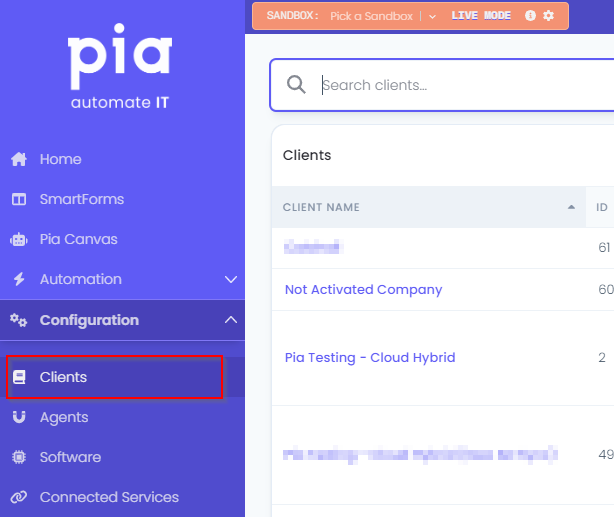
Task: Open Pia Testing - Cloud Hybrid client
Action: pos(370,358)
